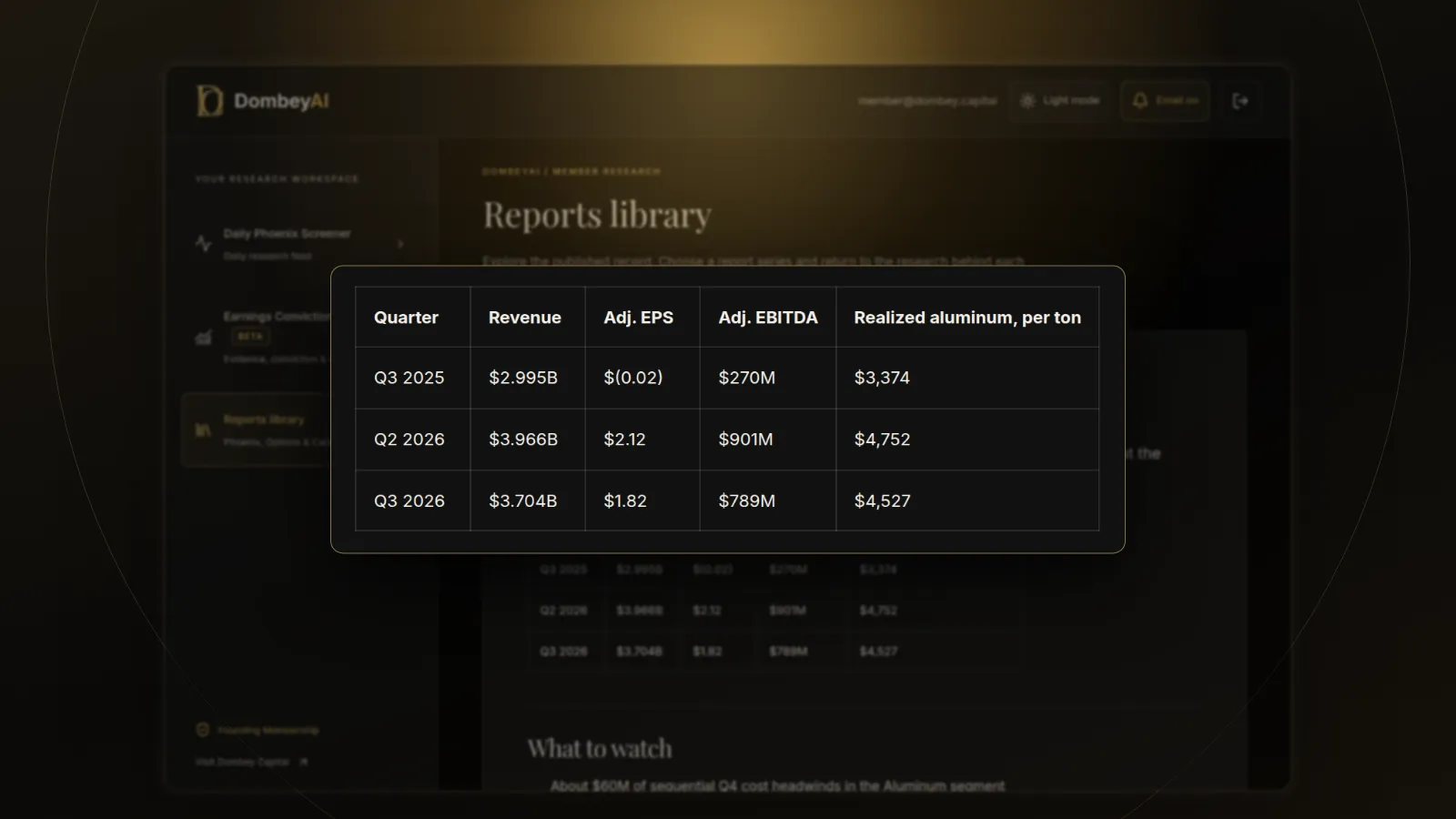Click the Visit Dombey Capital arrow icon
Viewport: 1456px width, 819px height.
tap(303, 762)
